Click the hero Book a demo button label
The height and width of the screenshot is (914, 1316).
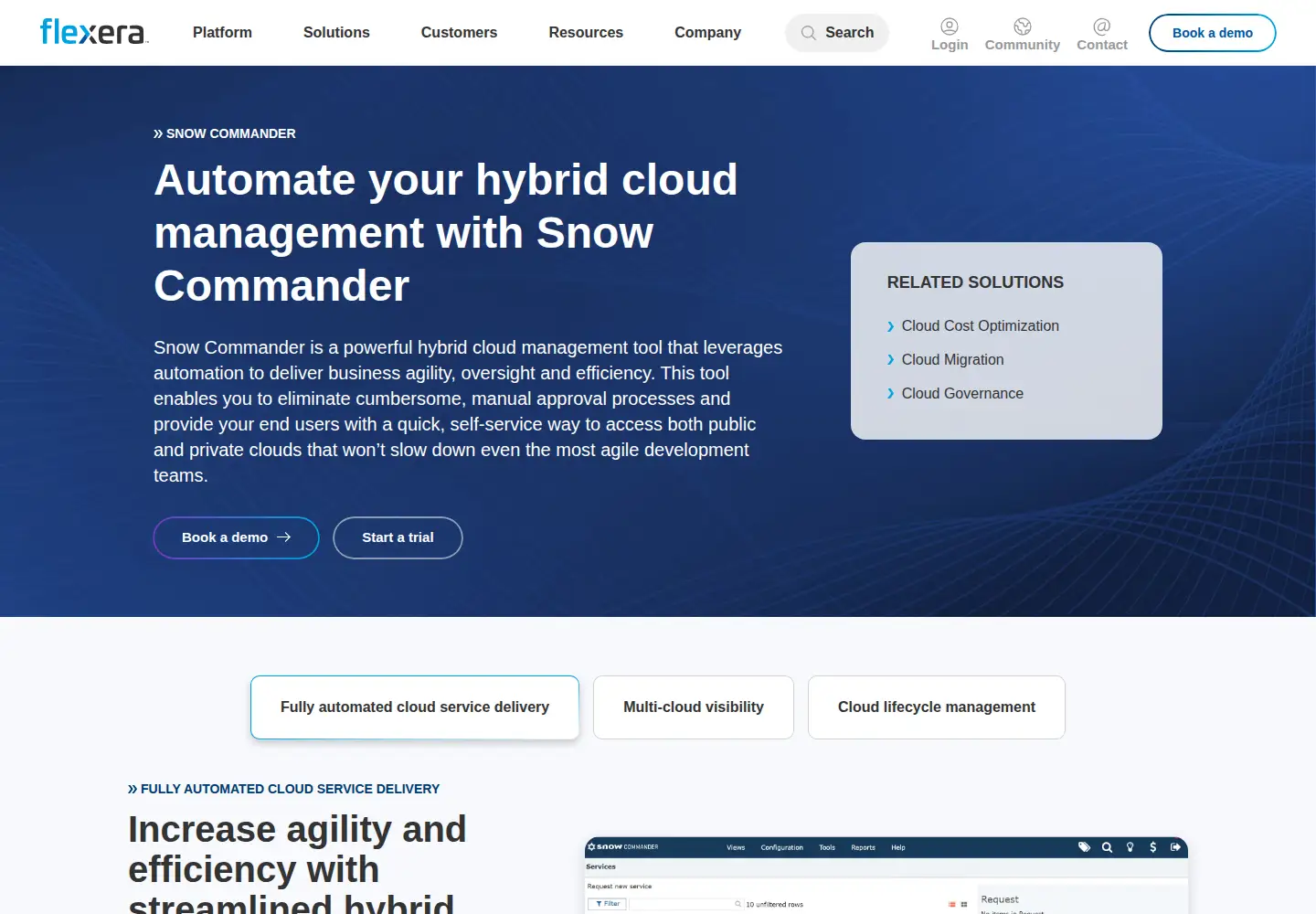225,537
